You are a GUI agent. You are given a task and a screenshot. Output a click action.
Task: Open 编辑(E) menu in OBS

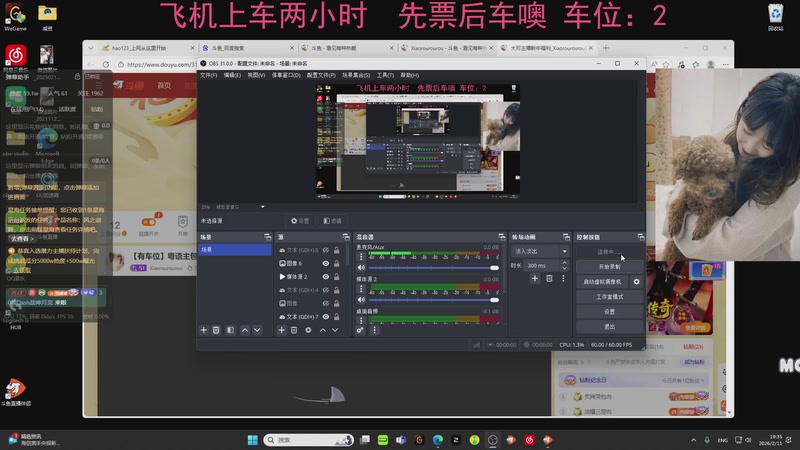232,75
